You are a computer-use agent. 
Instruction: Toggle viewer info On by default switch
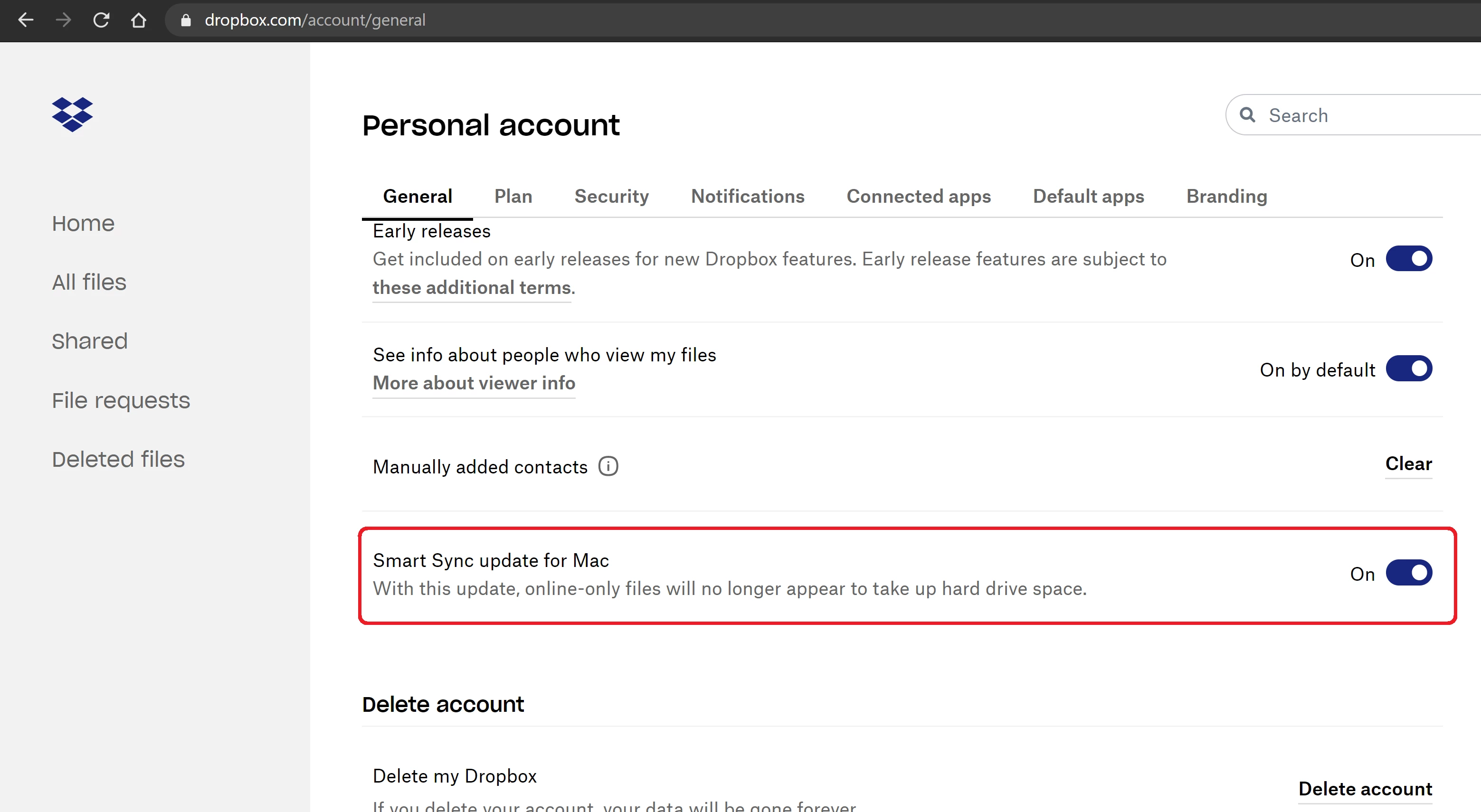coord(1408,368)
